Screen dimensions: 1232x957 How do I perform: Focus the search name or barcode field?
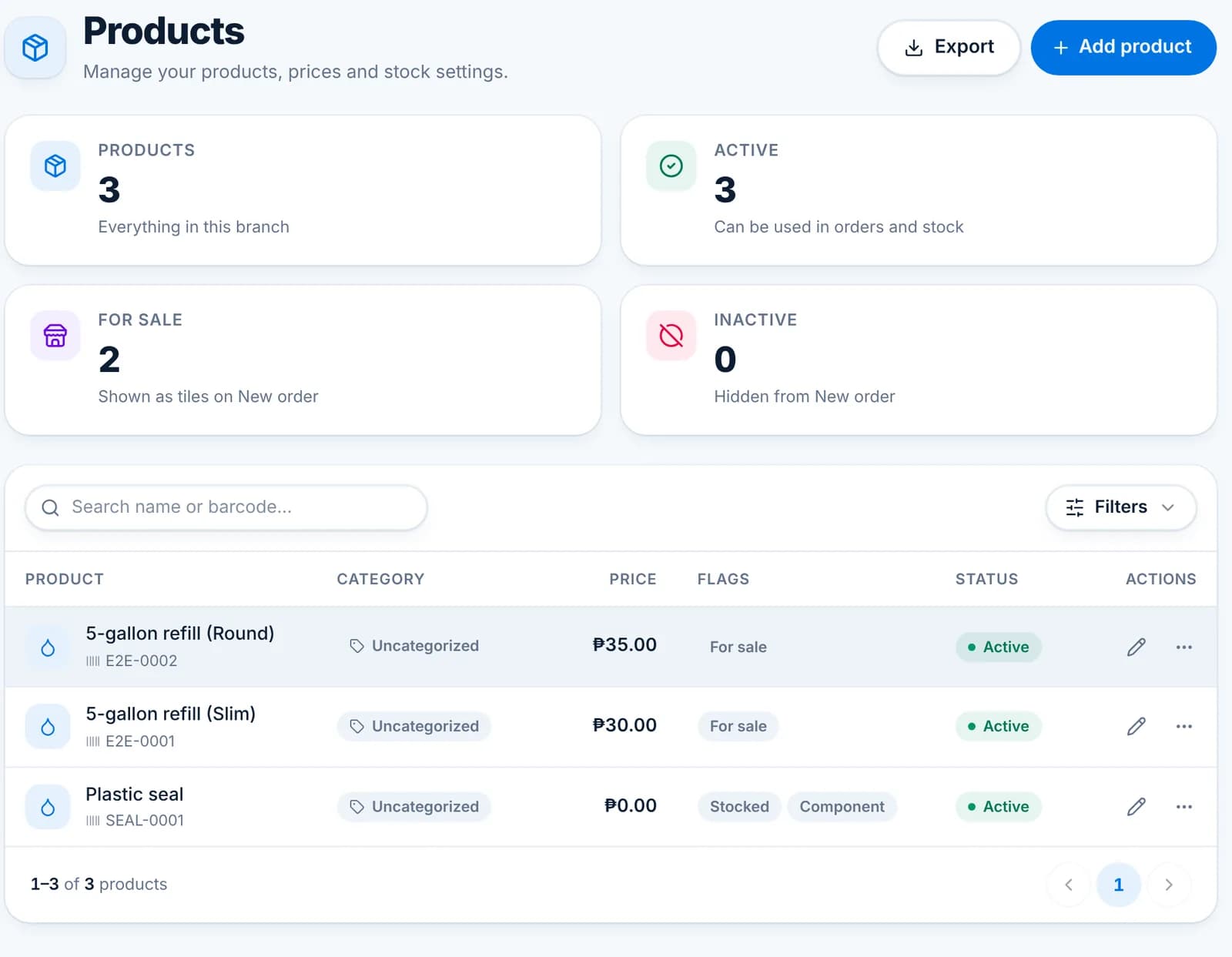point(226,507)
